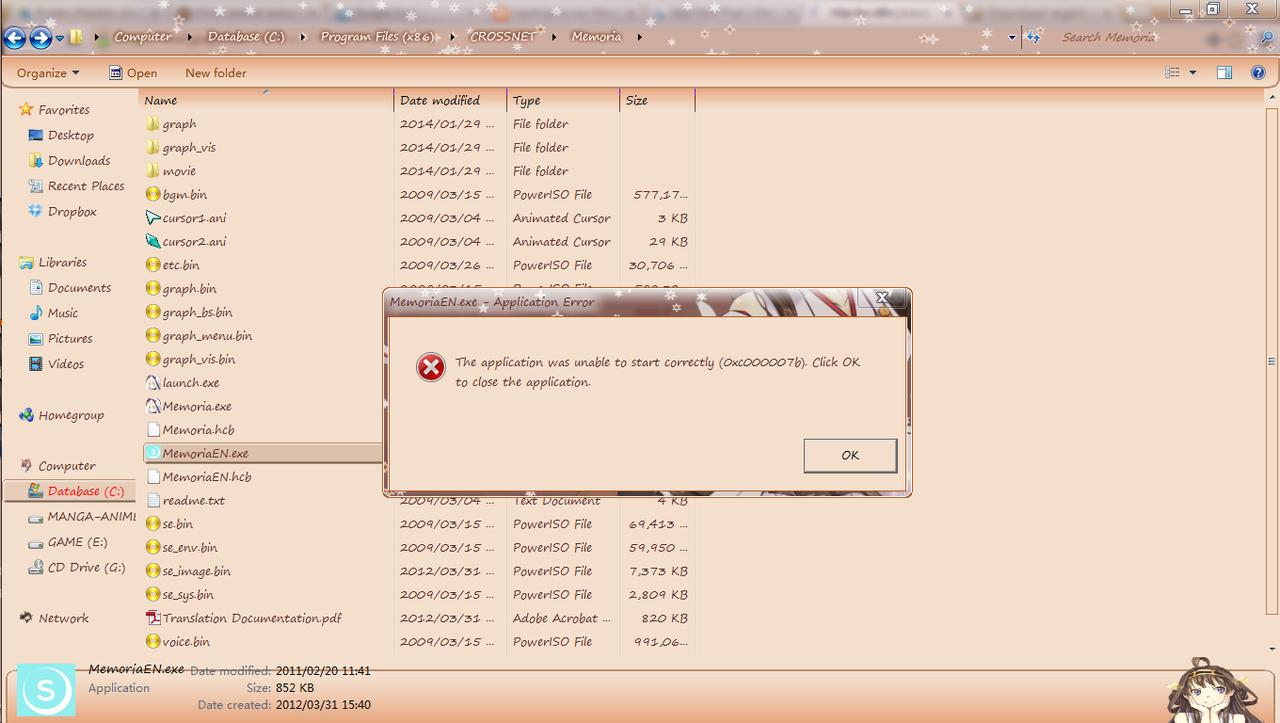The height and width of the screenshot is (723, 1280).
Task: Select the Translation Documentation.pdf file
Action: click(x=251, y=618)
